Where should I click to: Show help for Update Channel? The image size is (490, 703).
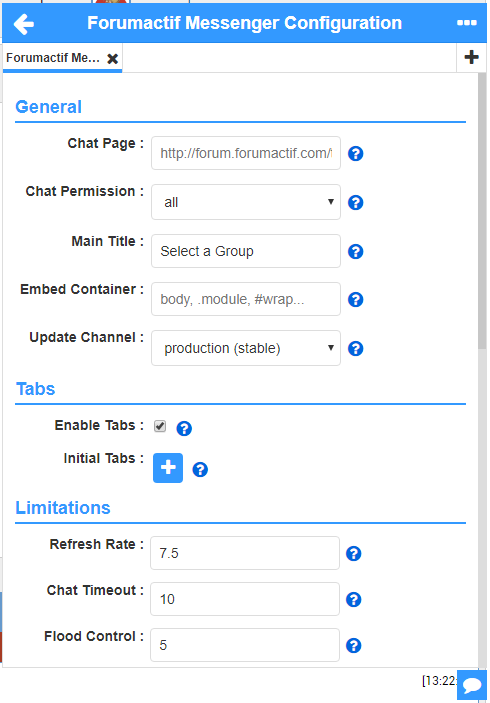tap(356, 348)
